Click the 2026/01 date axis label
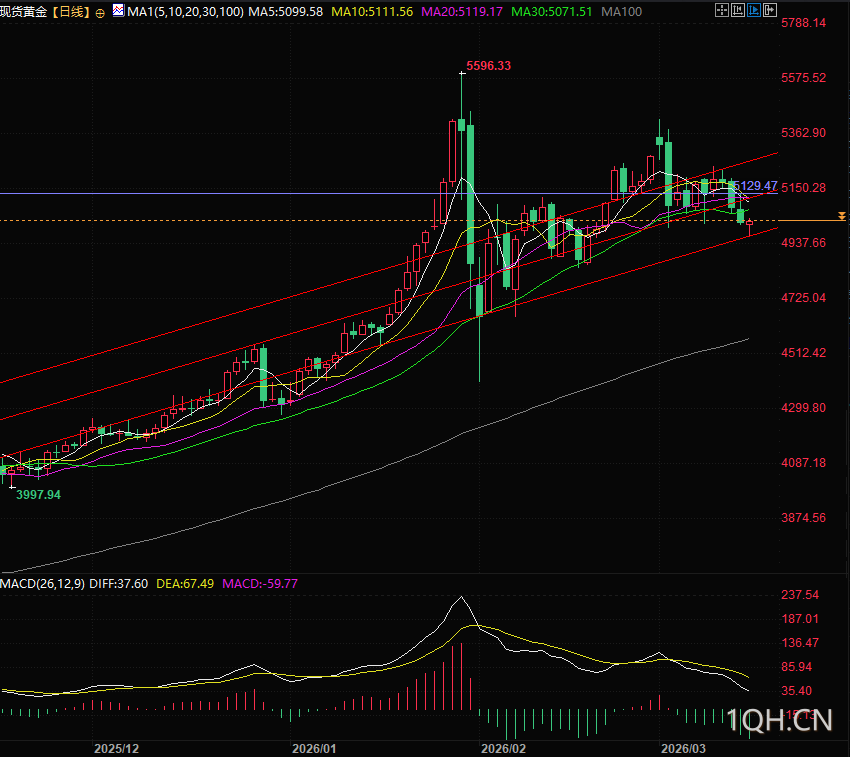This screenshot has height=757, width=850. coord(314,749)
